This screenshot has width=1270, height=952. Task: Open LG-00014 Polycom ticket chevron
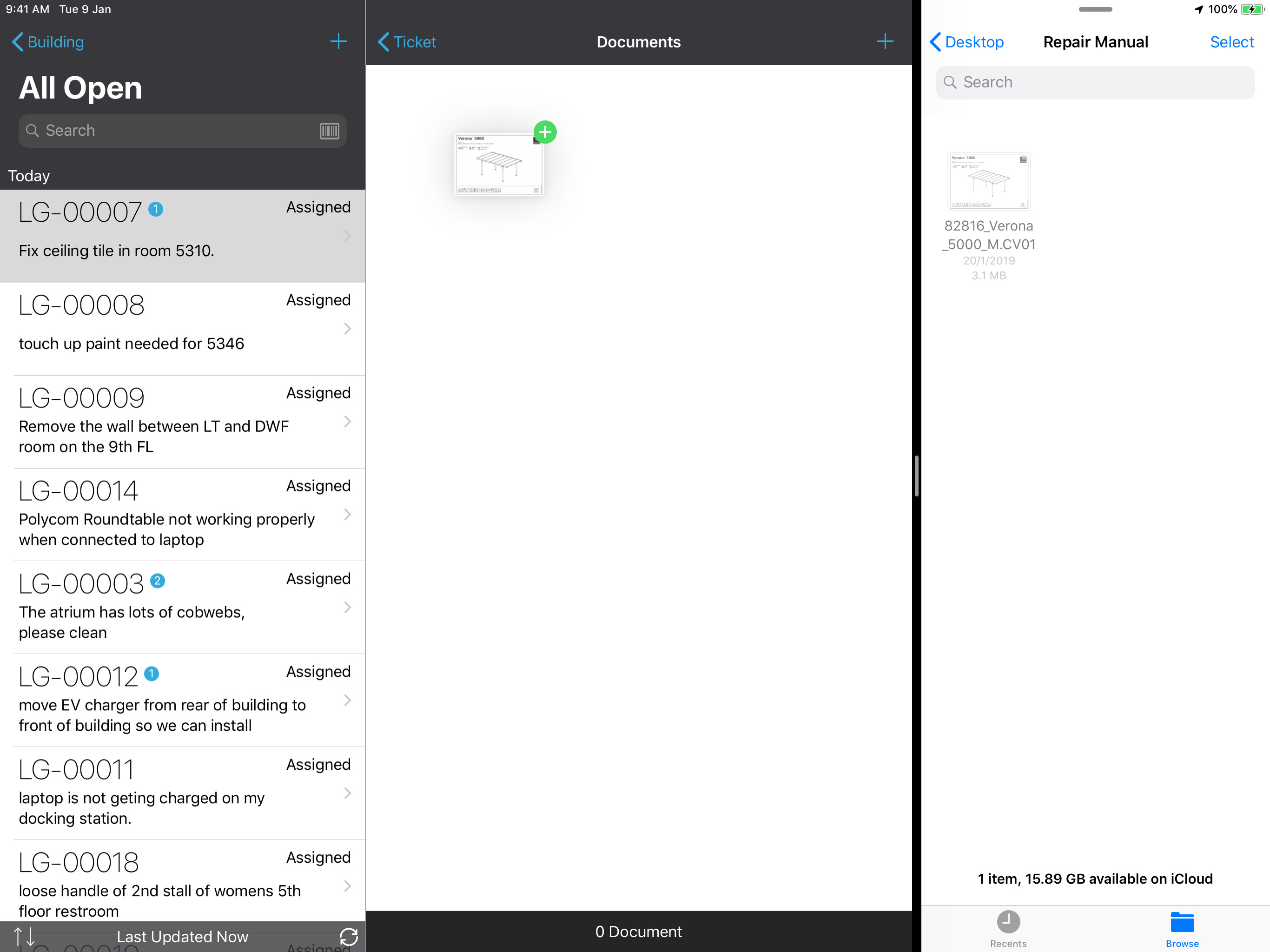pyautogui.click(x=347, y=515)
